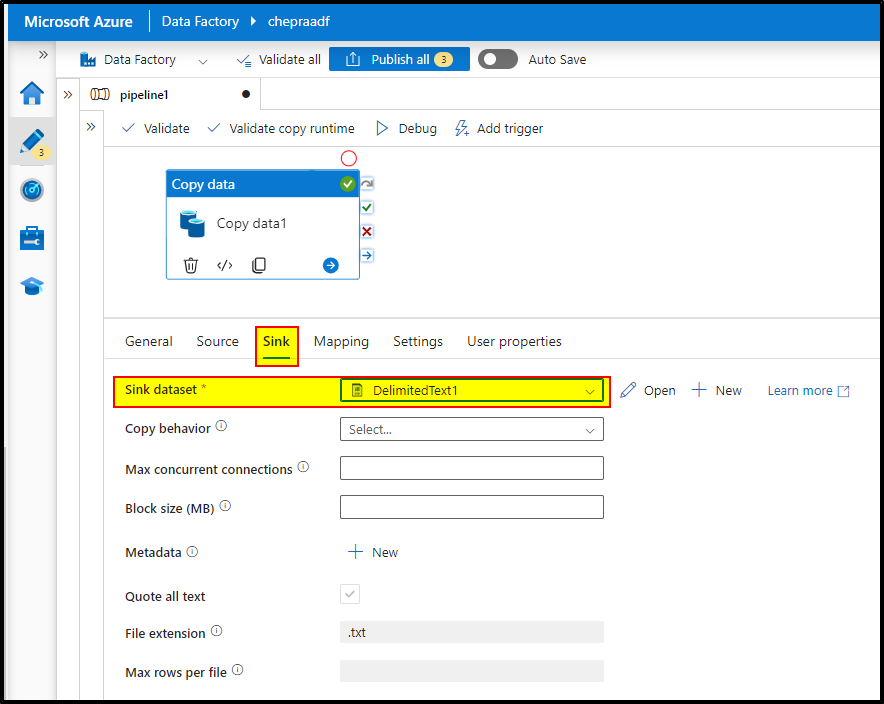
Task: Open the Author pencil icon
Action: click(x=32, y=141)
